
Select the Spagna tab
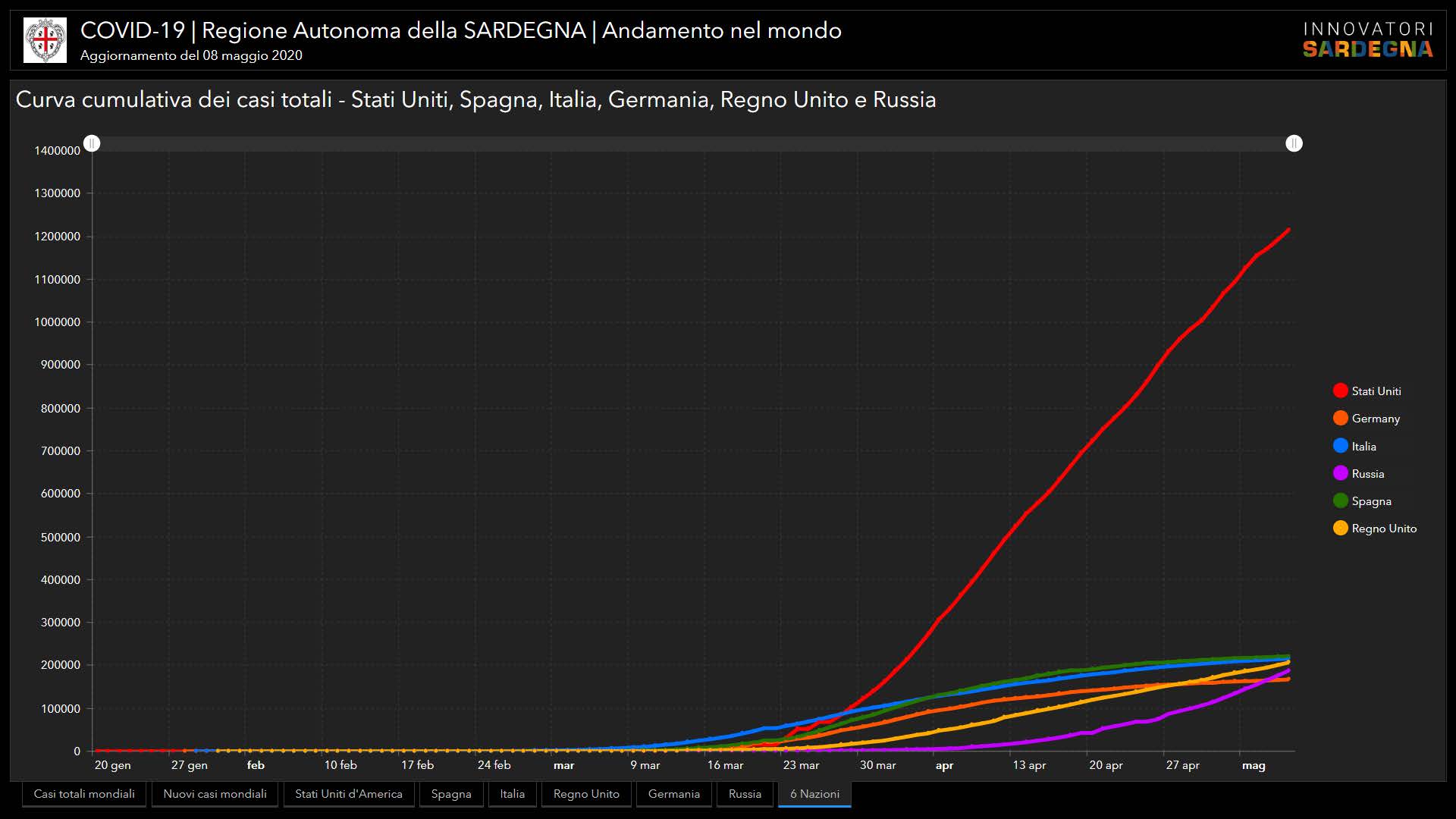[451, 794]
